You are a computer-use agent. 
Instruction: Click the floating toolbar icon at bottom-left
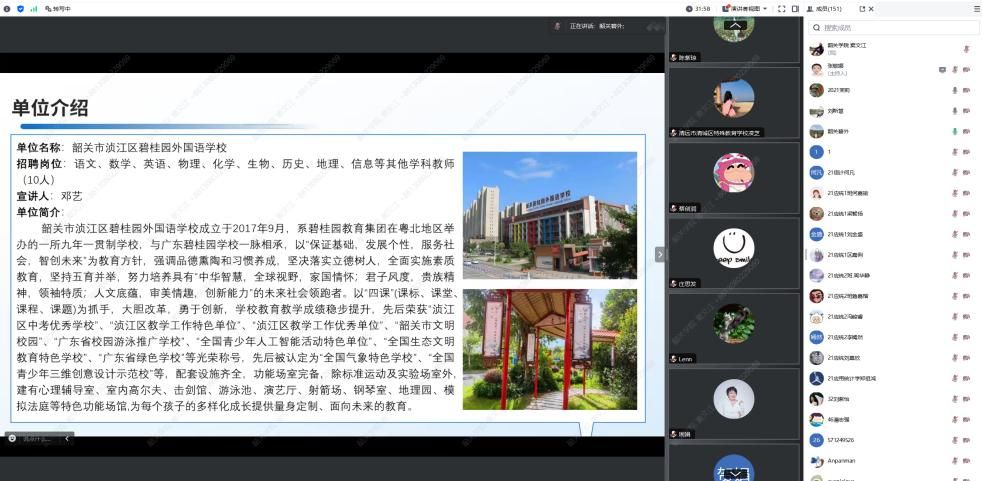point(12,438)
